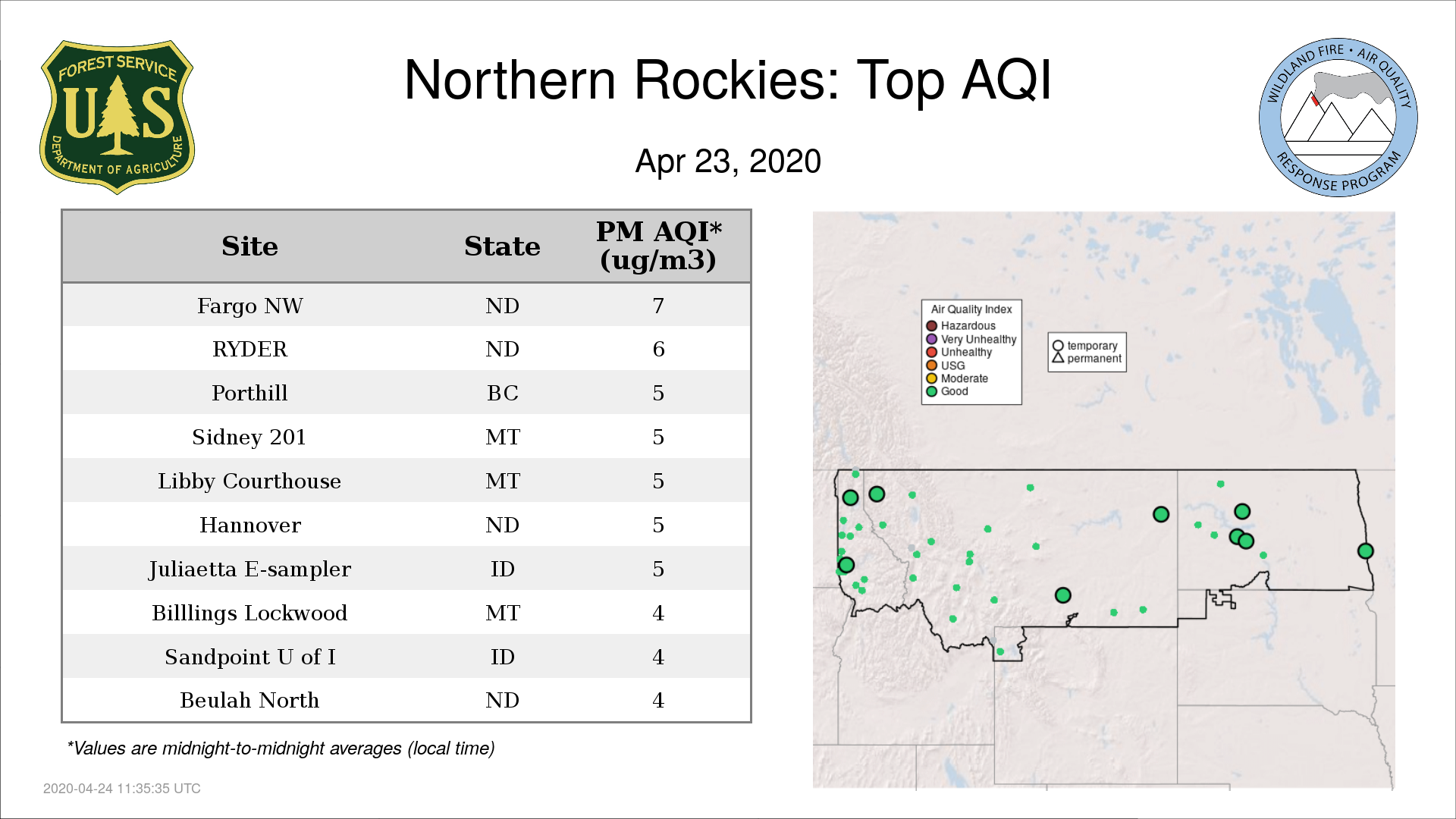The width and height of the screenshot is (1456, 819).
Task: Click the Apr 23, 2020 date
Action: coord(728,161)
